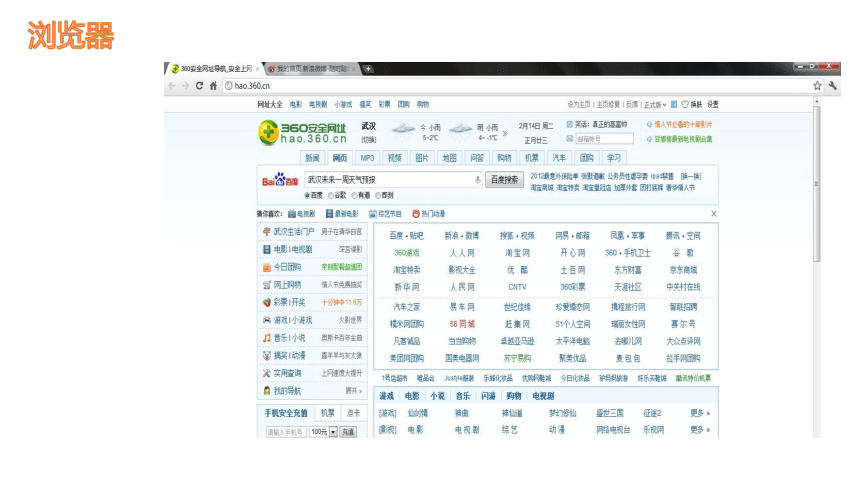Switch to the 新闻 search tab

(312, 158)
